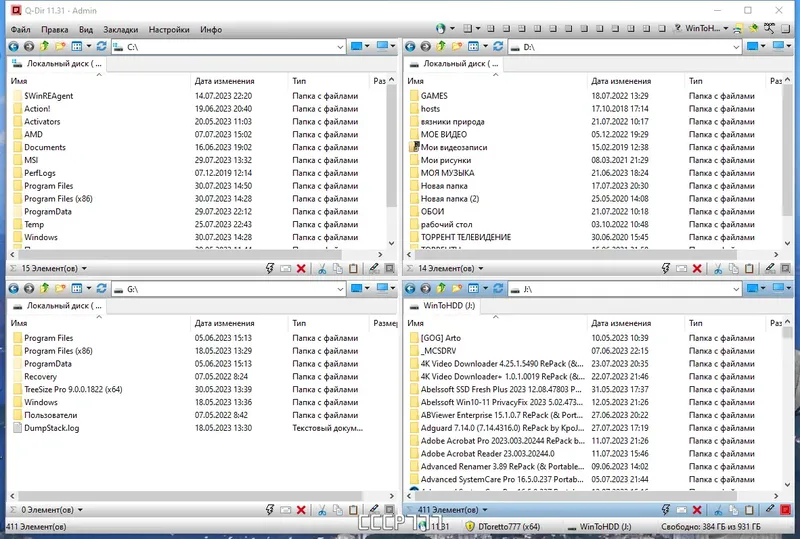Open the 0 Элемент(ов) dropdown

point(80,510)
